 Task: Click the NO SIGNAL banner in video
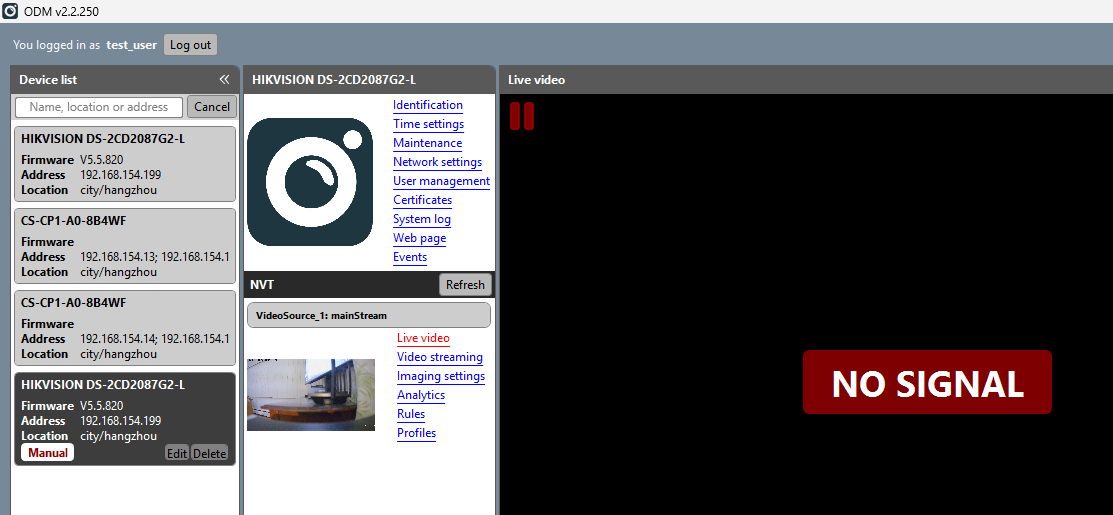click(927, 382)
